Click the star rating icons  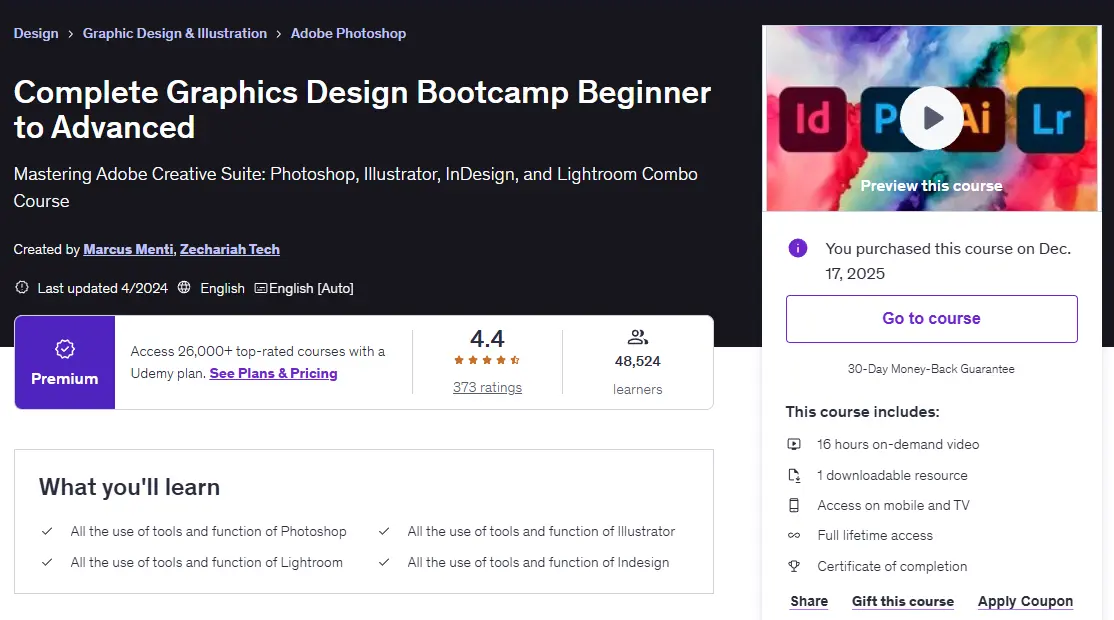pyautogui.click(x=487, y=360)
